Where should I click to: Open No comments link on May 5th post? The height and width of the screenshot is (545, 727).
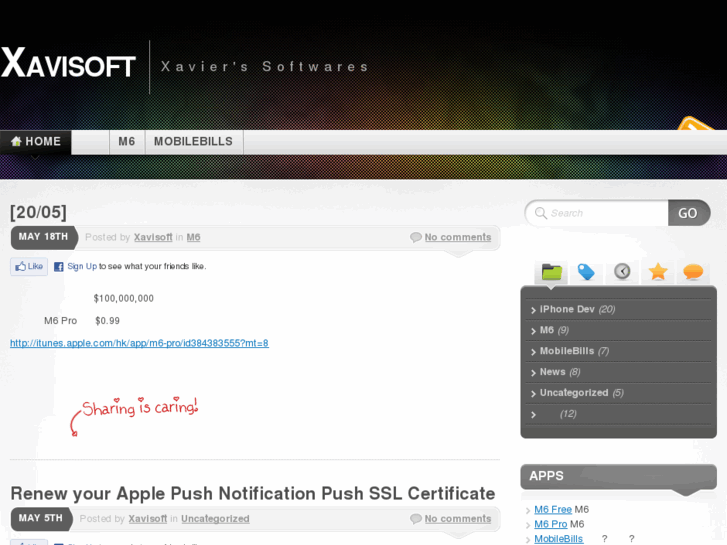pyautogui.click(x=458, y=519)
